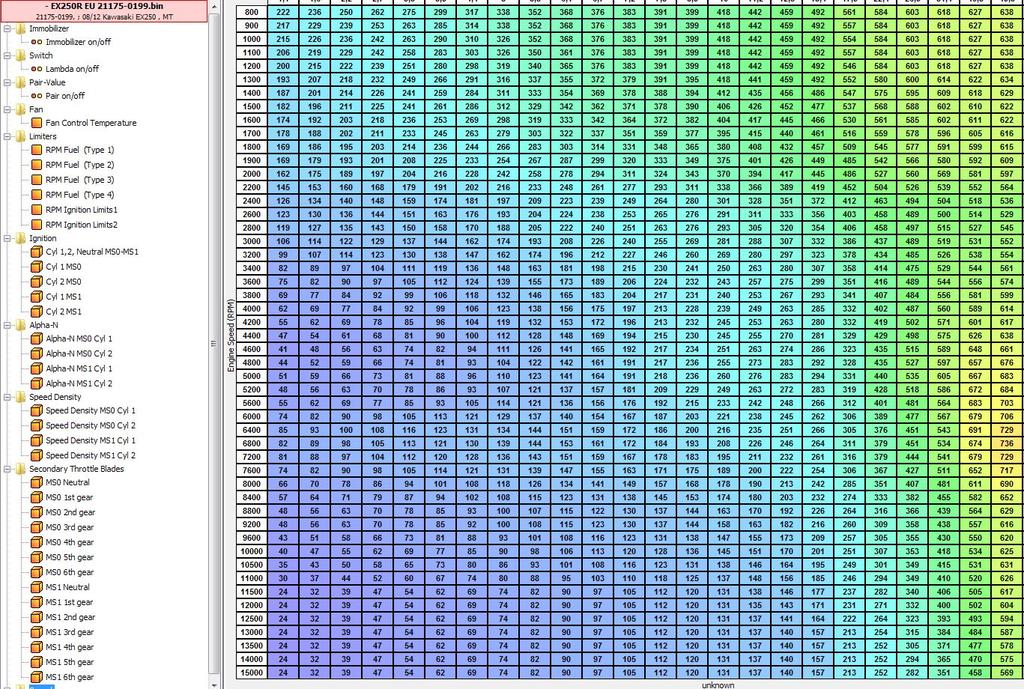Open the MS0 2nd gear cube icon
Image resolution: width=1024 pixels, height=689 pixels.
[x=37, y=512]
